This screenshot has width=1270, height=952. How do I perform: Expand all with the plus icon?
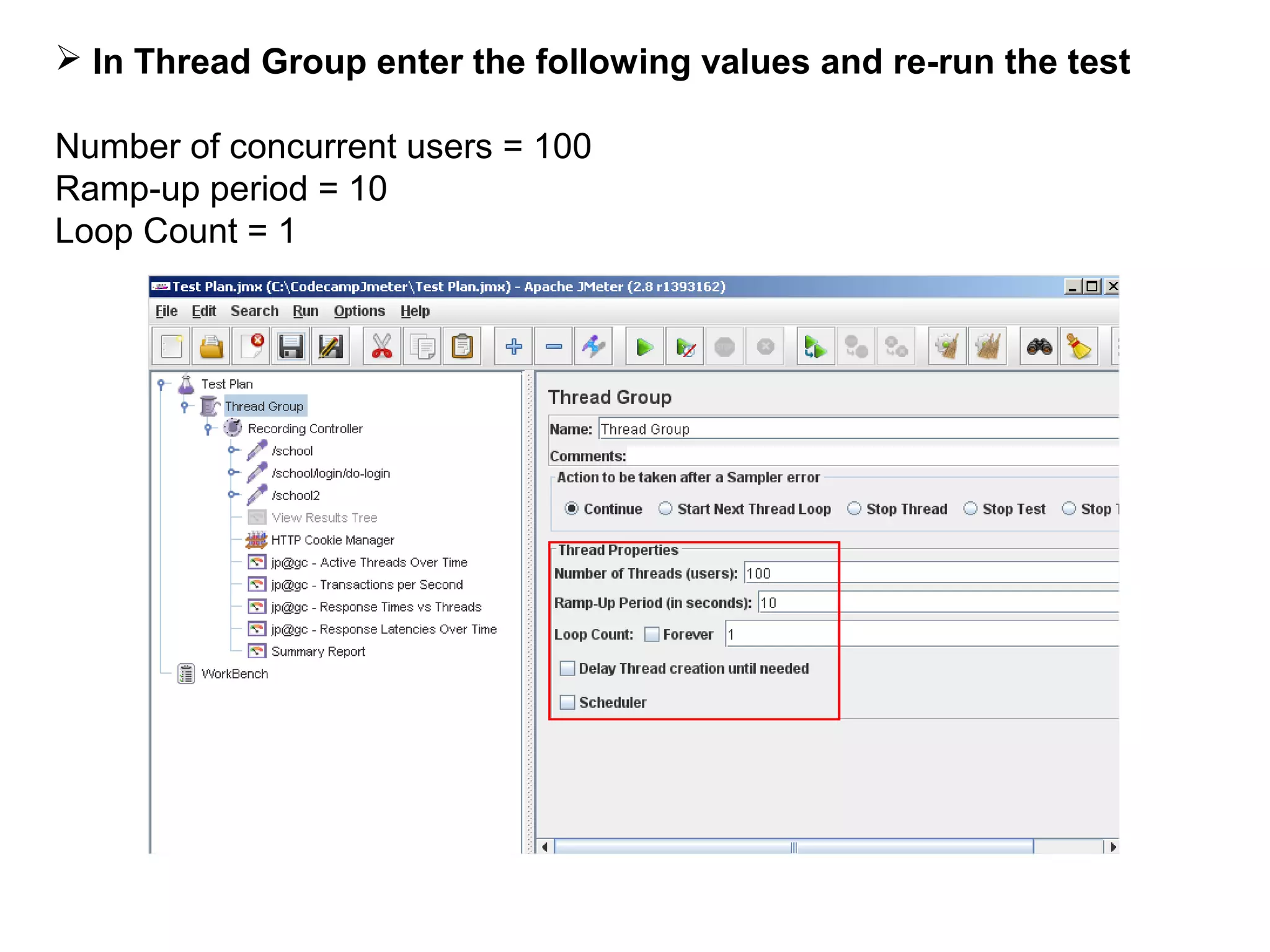(x=513, y=346)
